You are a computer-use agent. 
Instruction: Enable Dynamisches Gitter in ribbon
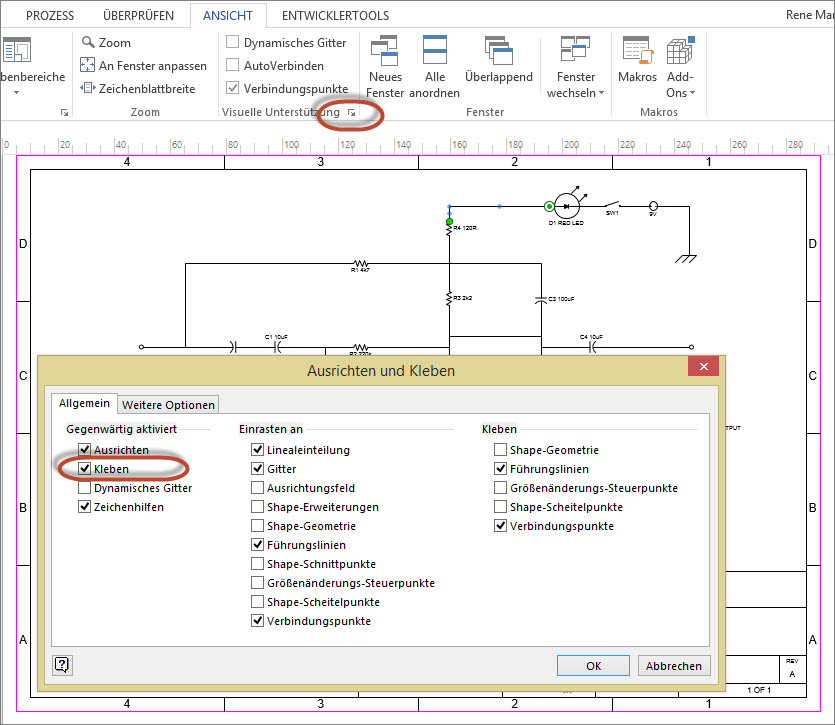pyautogui.click(x=233, y=43)
